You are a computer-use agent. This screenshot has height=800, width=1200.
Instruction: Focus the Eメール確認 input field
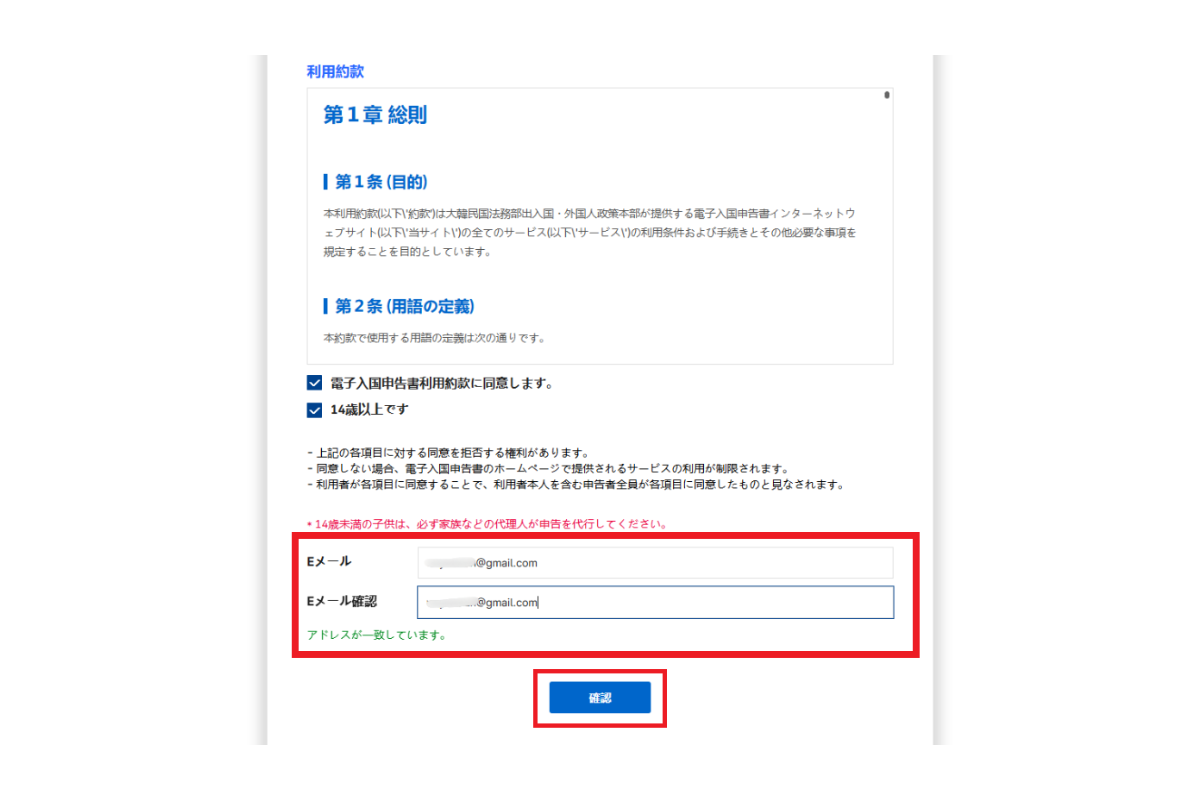[x=655, y=602]
